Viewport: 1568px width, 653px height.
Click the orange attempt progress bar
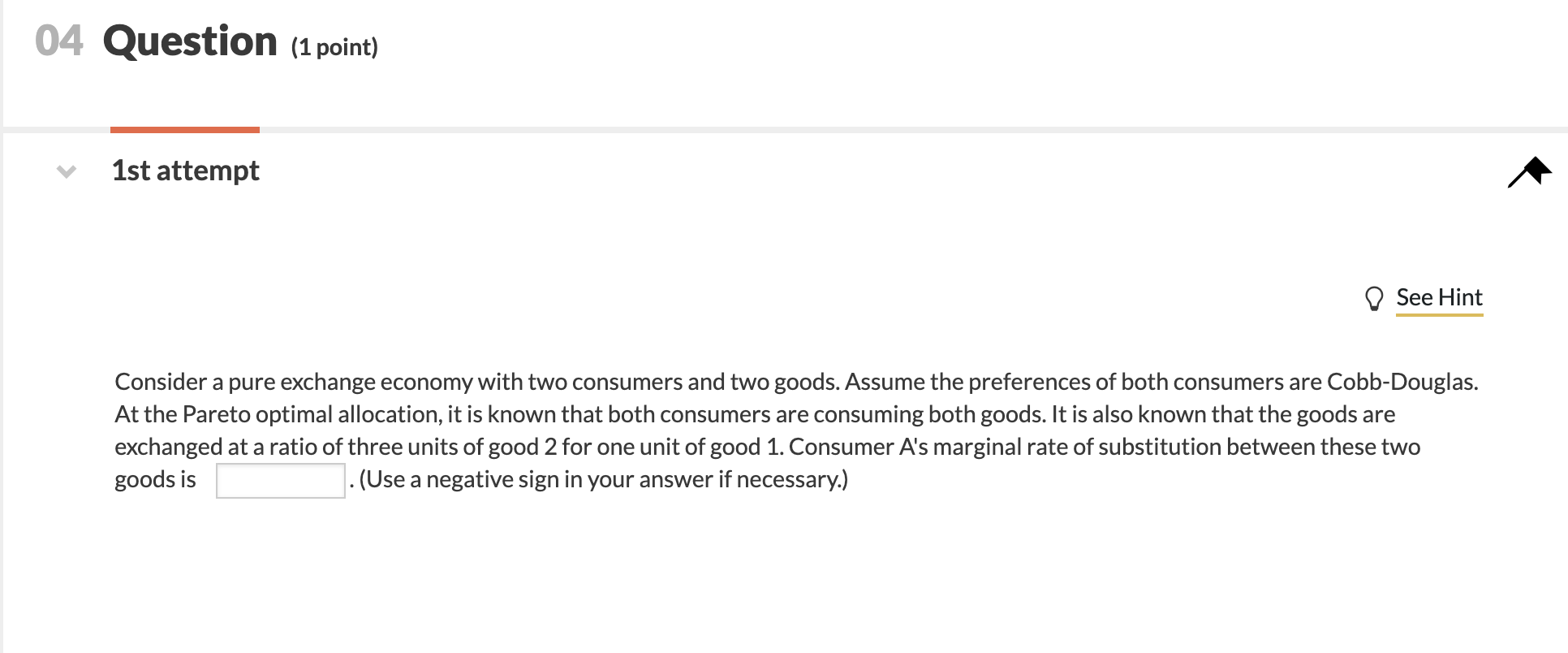coord(185,129)
